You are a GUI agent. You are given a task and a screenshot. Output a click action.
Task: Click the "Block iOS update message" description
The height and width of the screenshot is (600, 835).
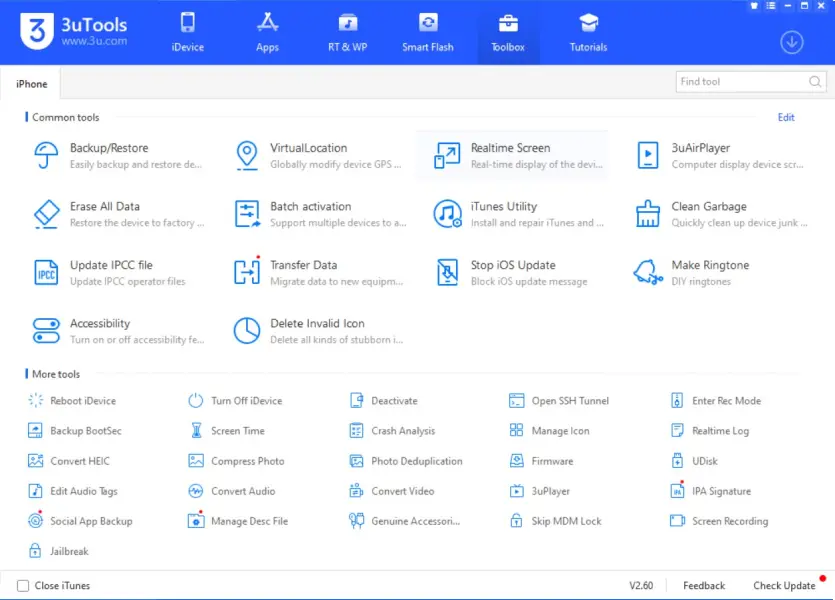[529, 281]
